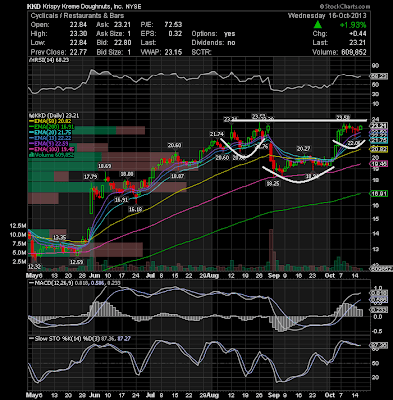Click the EPS value 0.32
393x400 pixels.
(175, 34)
